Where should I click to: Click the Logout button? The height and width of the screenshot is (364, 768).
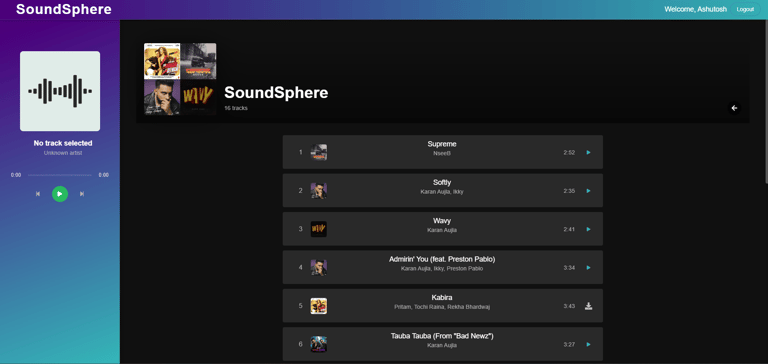(745, 9)
